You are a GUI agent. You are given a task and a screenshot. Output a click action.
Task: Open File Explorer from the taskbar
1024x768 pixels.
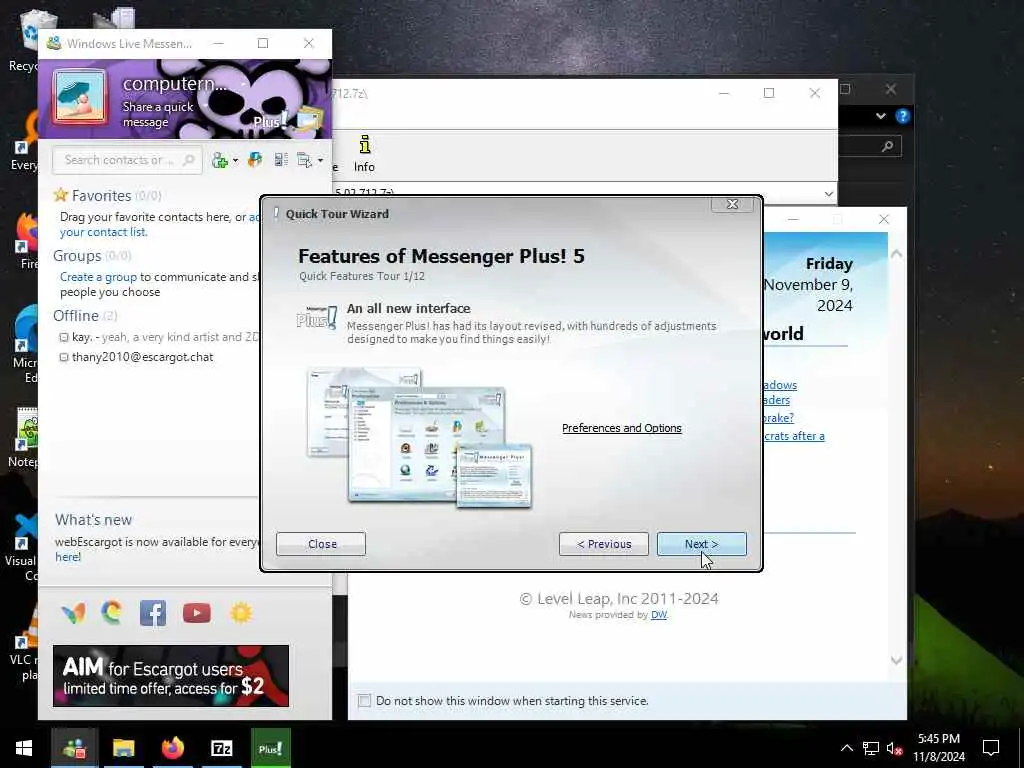pos(123,748)
